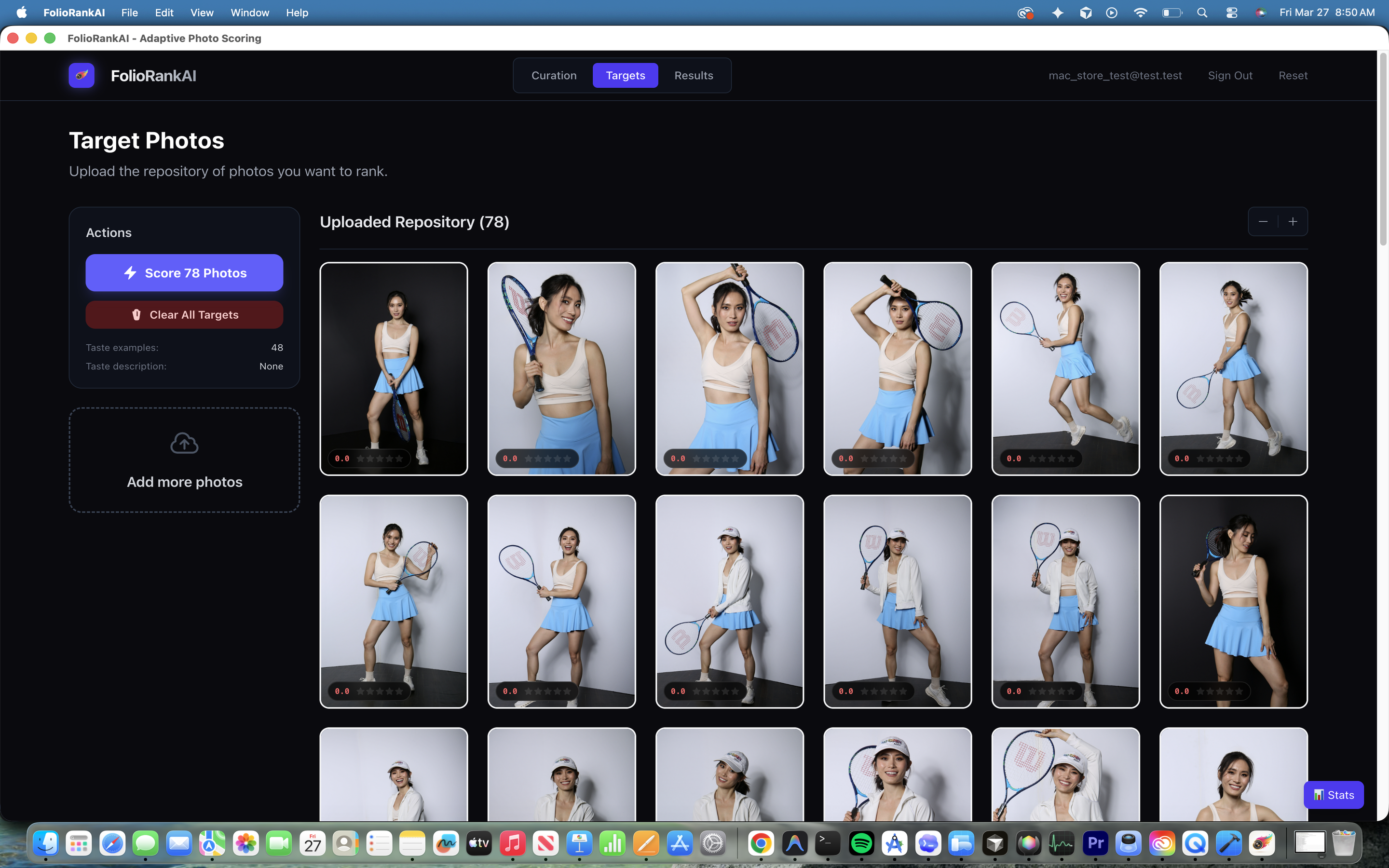The height and width of the screenshot is (868, 1389).
Task: Click Clear All Targets button
Action: (184, 314)
